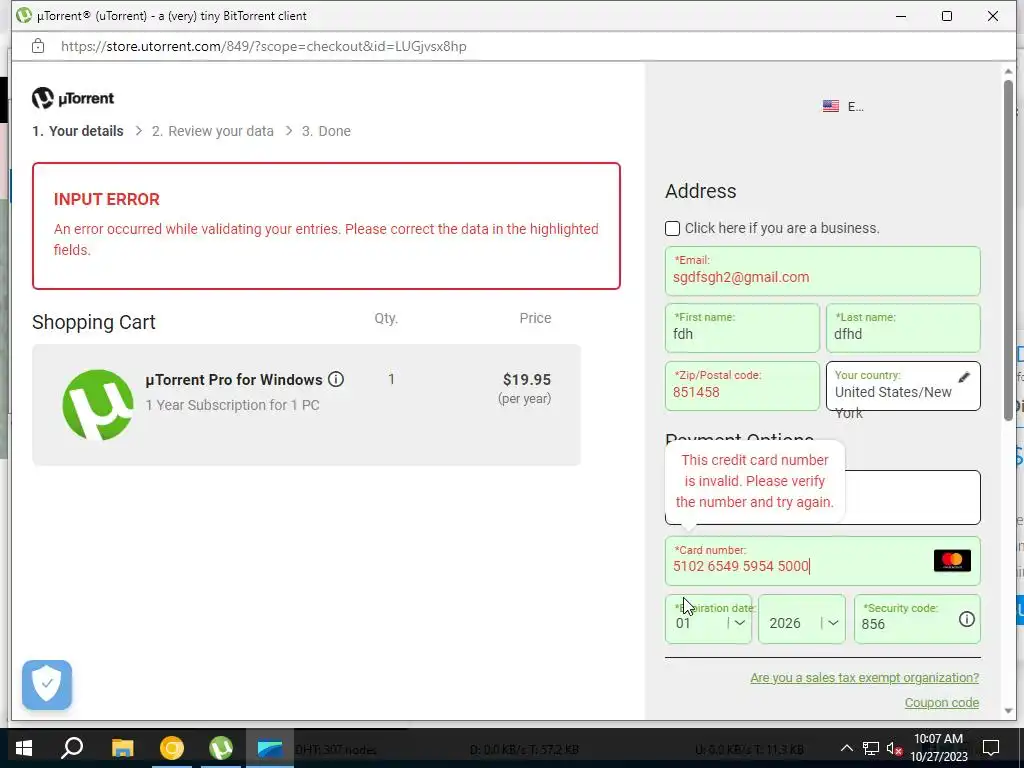
Task: Click the network icon in the system tray
Action: (x=871, y=748)
